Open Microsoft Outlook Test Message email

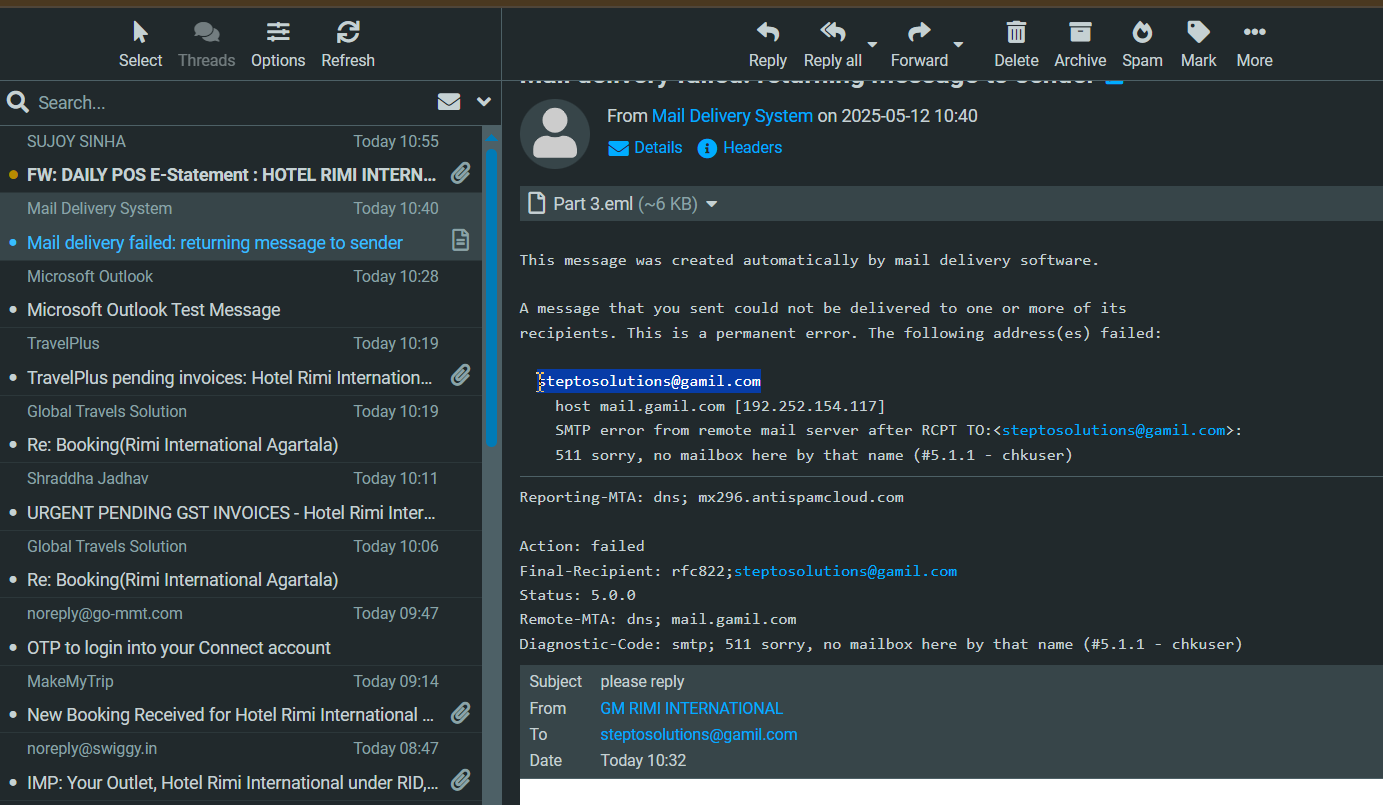coord(153,310)
